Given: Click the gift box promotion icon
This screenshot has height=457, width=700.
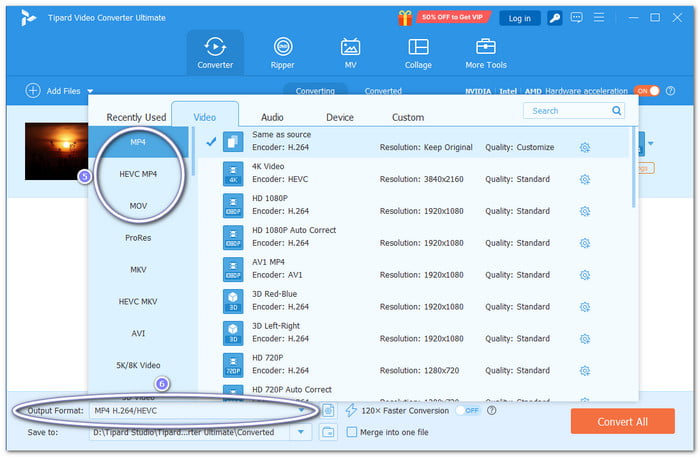Looking at the screenshot, I should tap(405, 18).
